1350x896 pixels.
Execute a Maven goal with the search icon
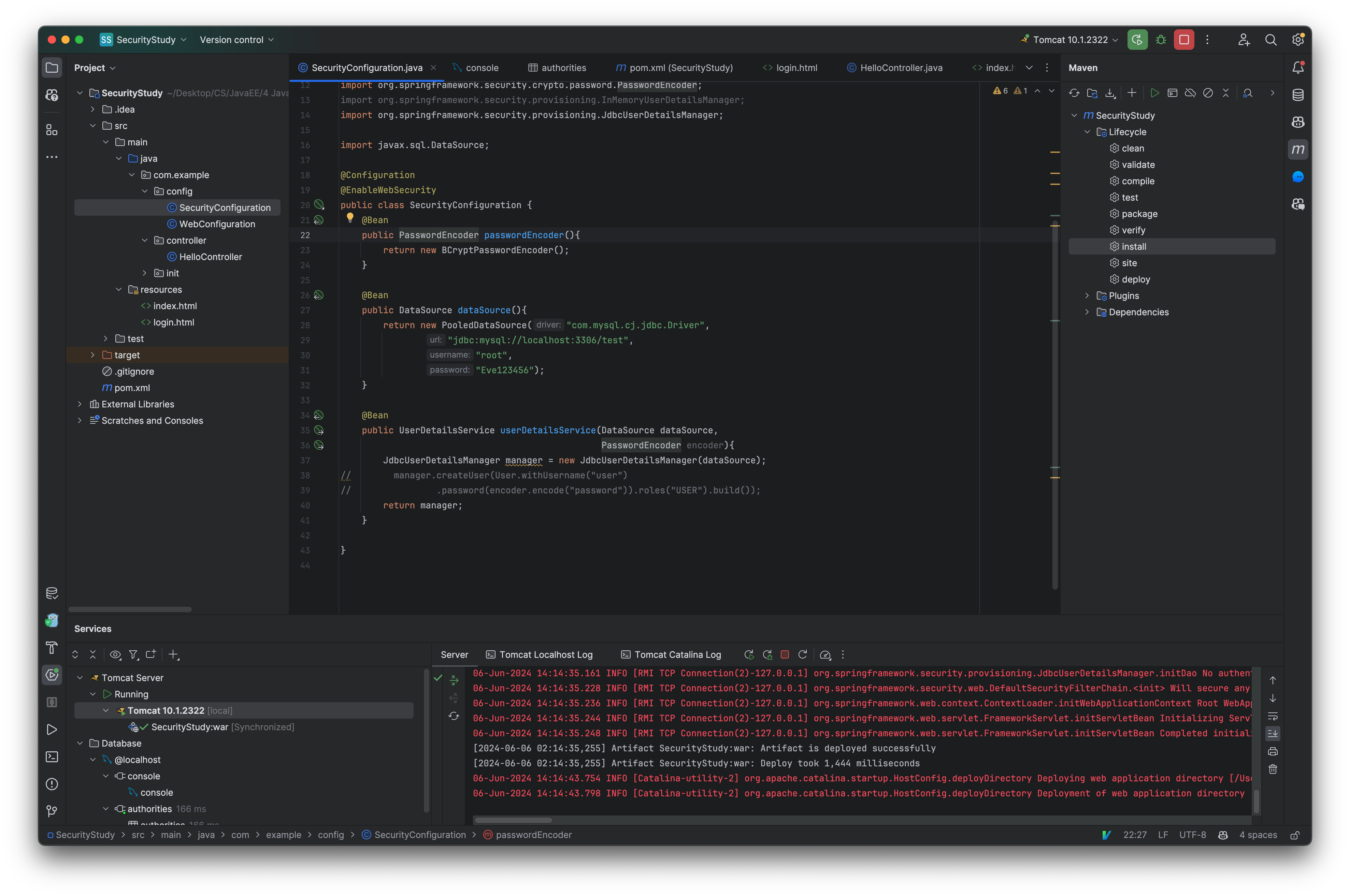1248,92
